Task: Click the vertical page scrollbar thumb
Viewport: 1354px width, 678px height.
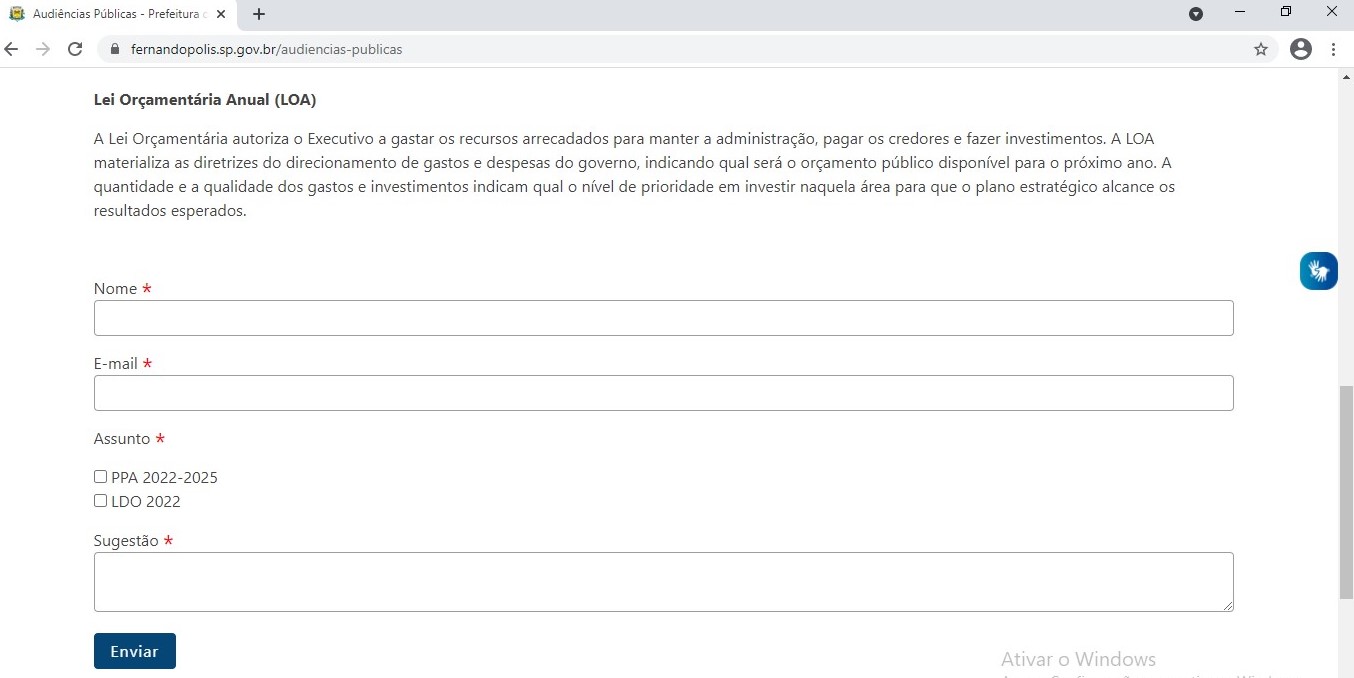Action: (x=1346, y=490)
